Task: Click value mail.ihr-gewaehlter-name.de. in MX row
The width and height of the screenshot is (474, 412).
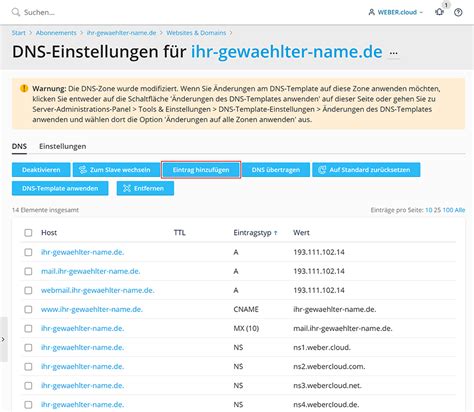Action: (x=343, y=328)
